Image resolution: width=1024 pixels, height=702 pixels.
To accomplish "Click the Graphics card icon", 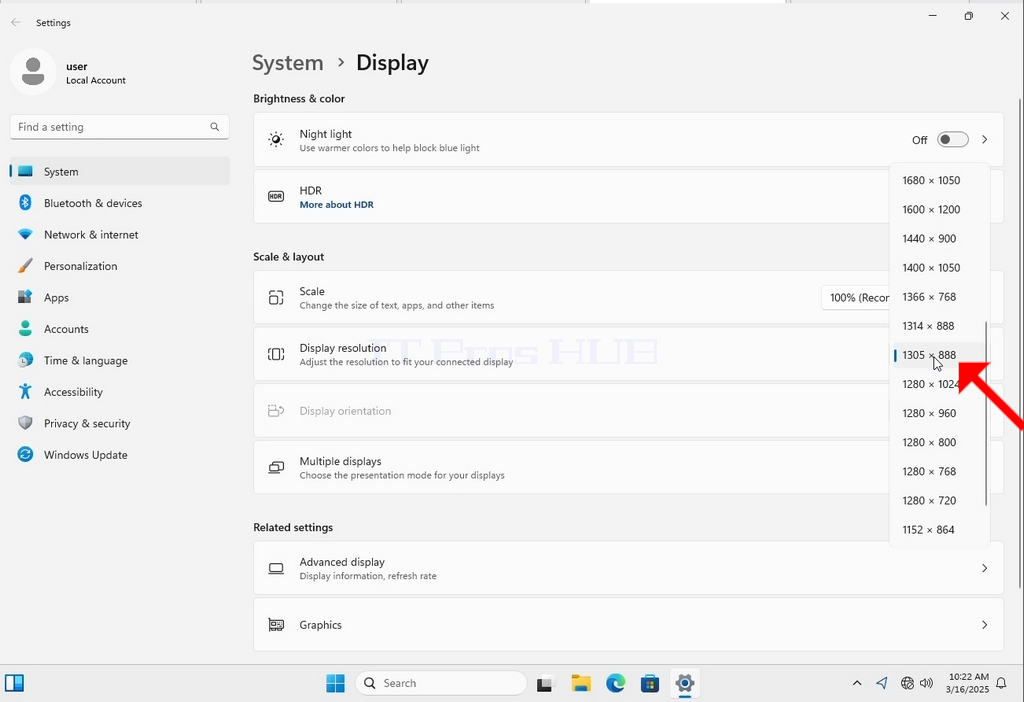I will [x=276, y=625].
